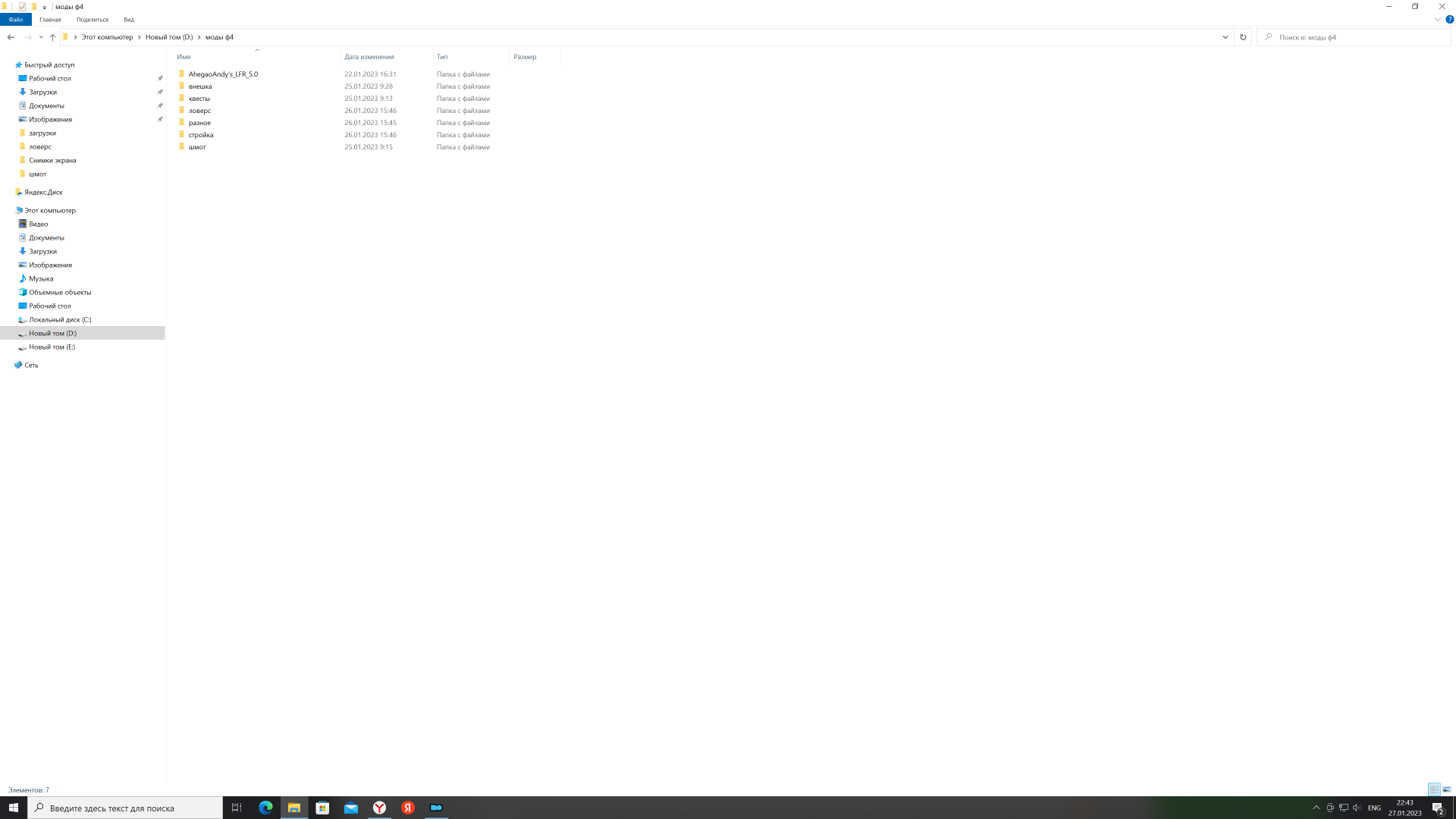Select Локальный диск (C:) in navigation pane
Image resolution: width=1456 pixels, height=819 pixels.
(60, 320)
